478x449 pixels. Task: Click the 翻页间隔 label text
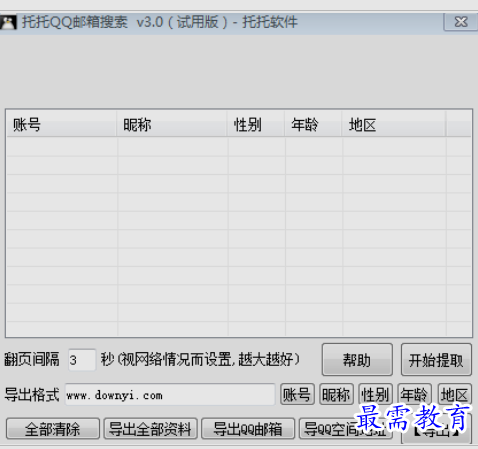(32, 359)
